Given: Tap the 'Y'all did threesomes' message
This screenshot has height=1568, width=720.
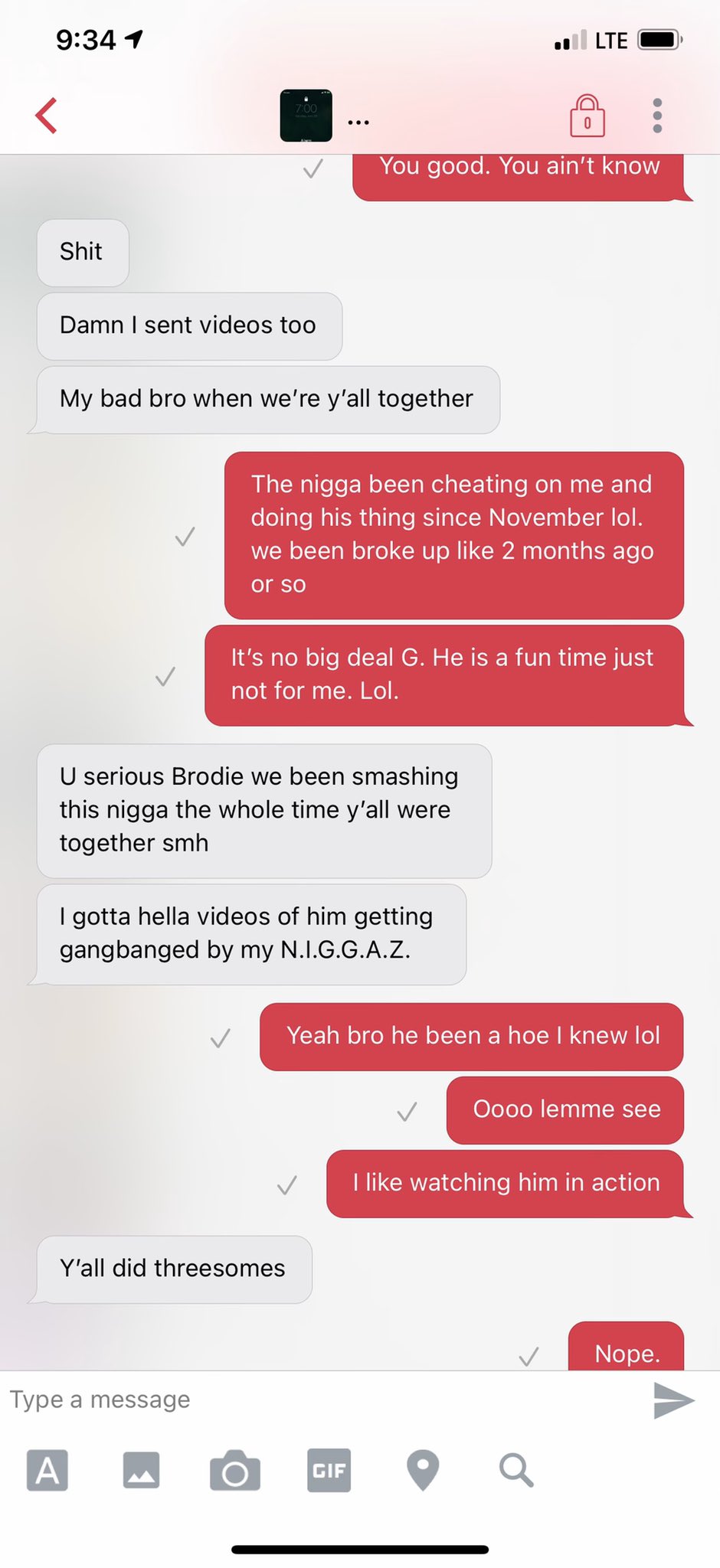Looking at the screenshot, I should click(x=172, y=1269).
